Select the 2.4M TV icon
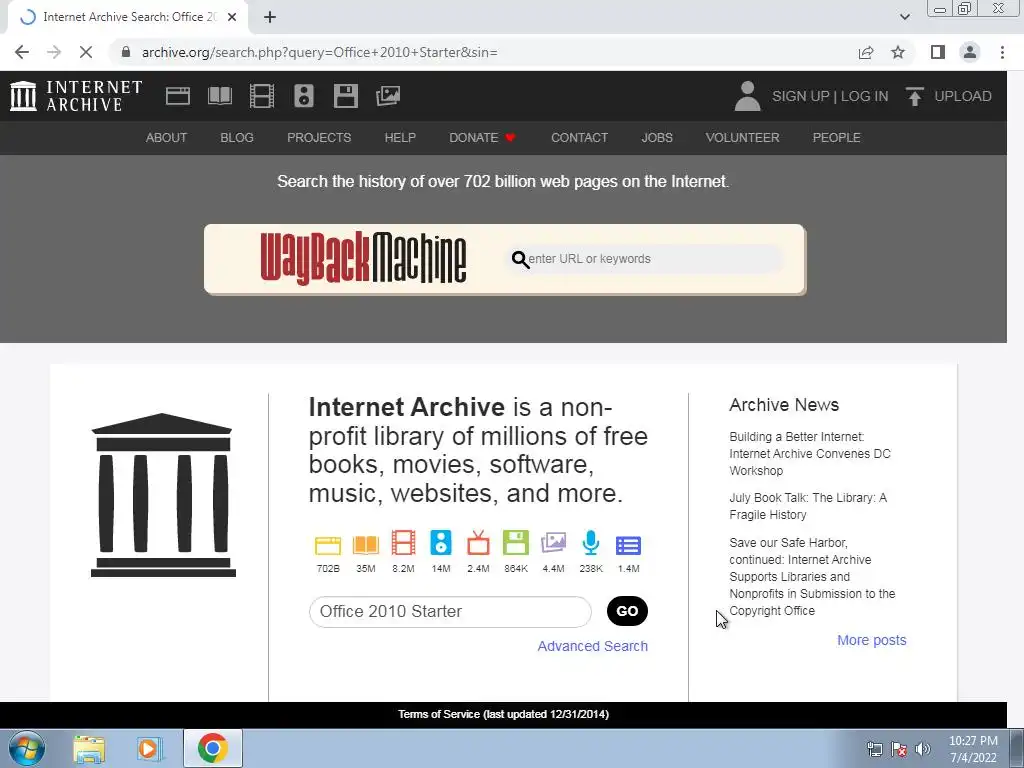The width and height of the screenshot is (1024, 768). (478, 543)
